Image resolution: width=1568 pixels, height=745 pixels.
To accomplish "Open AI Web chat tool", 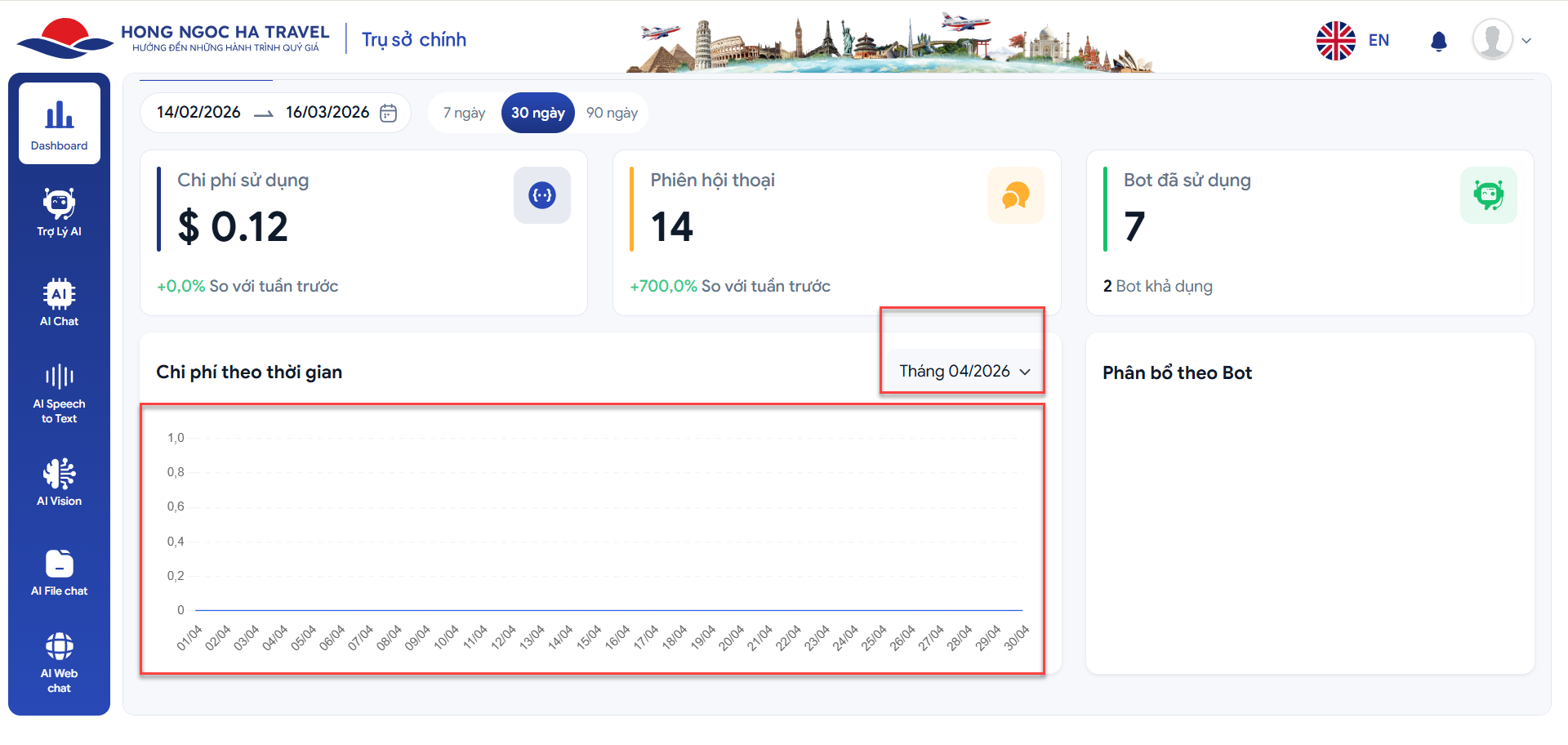I will pyautogui.click(x=59, y=662).
